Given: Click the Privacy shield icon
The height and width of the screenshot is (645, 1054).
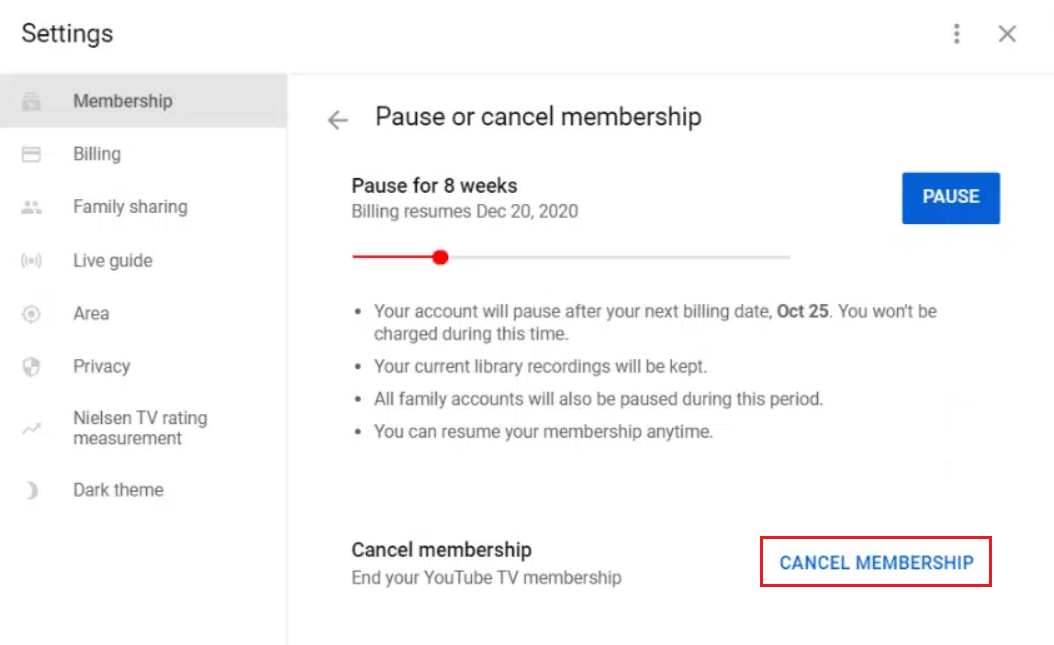Looking at the screenshot, I should [x=32, y=367].
